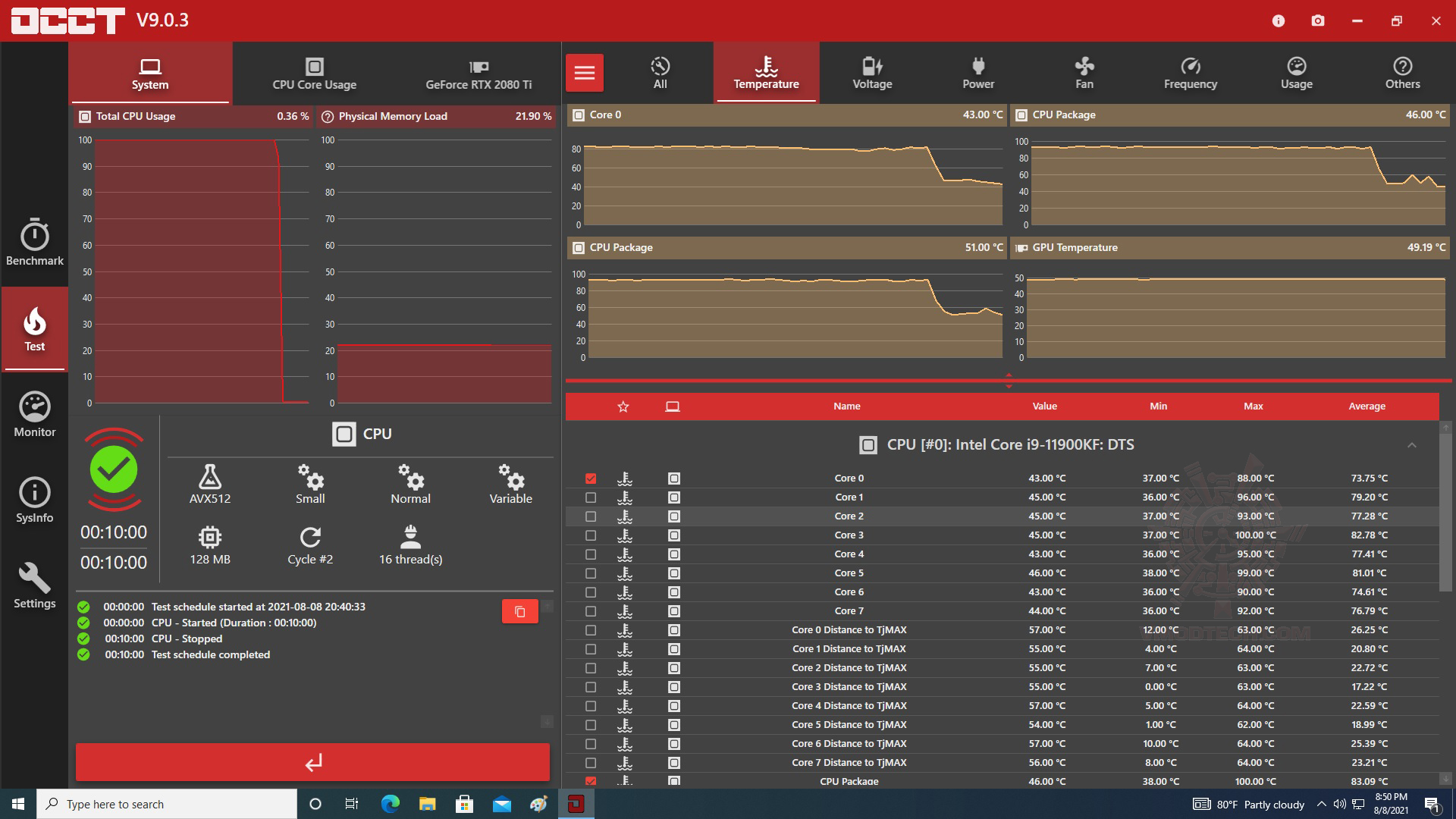
Task: Show hidden system tray icons
Action: click(x=1322, y=804)
